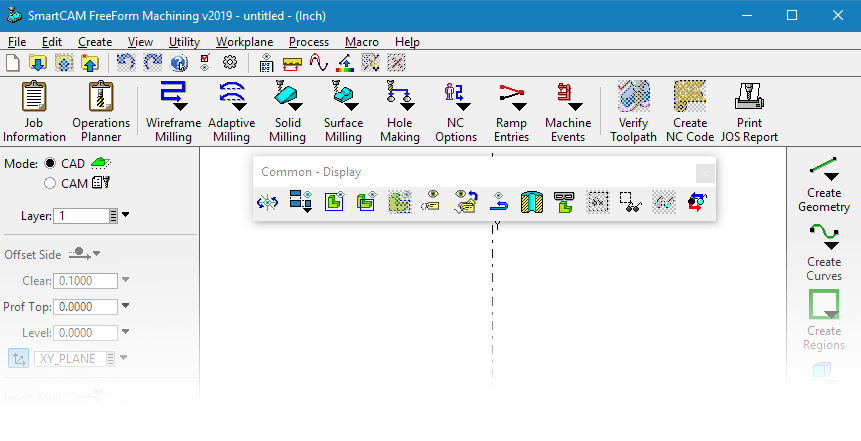Click the Clear value field
Image resolution: width=861 pixels, height=441 pixels.
point(85,281)
